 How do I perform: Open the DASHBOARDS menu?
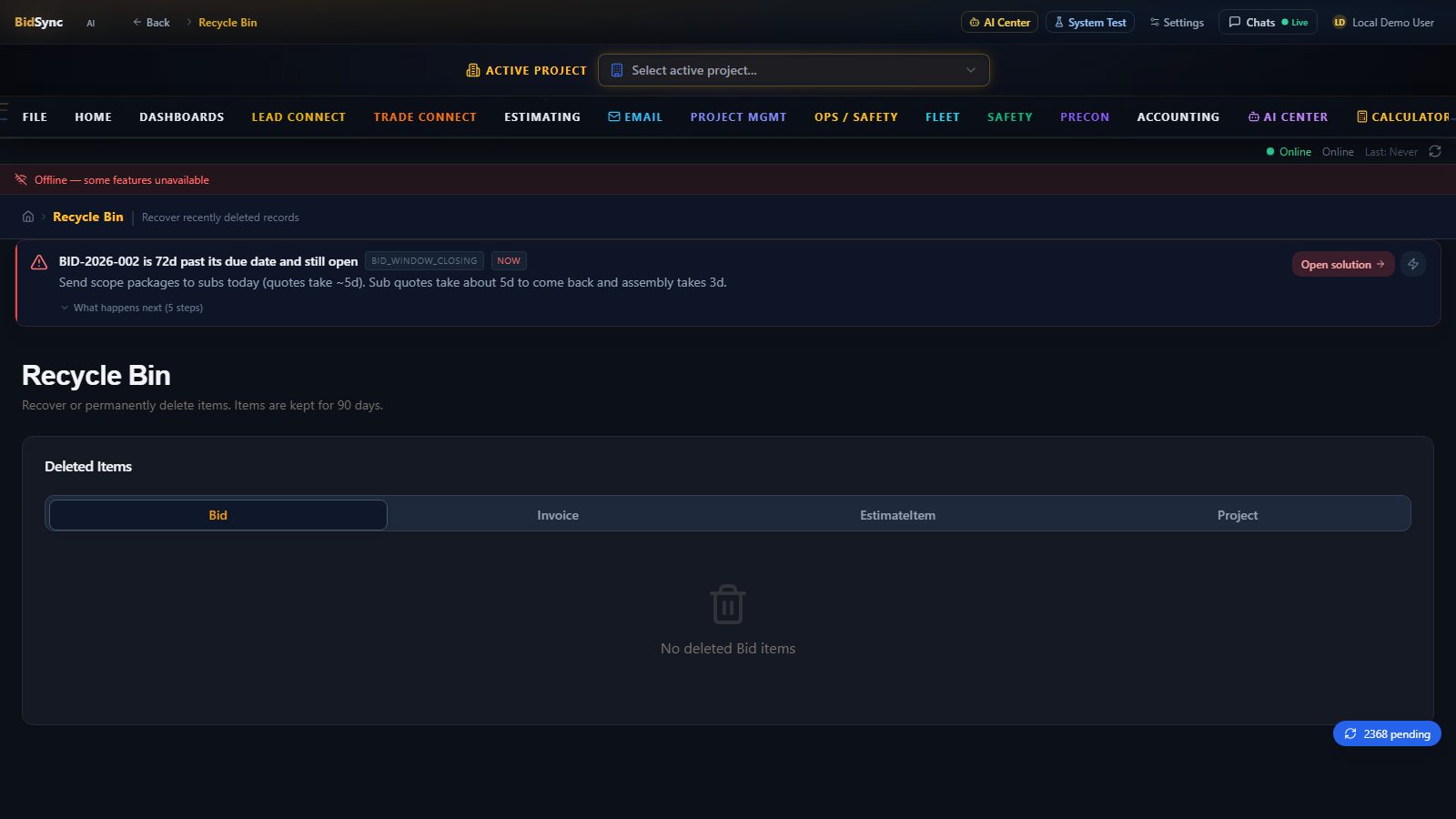tap(181, 116)
